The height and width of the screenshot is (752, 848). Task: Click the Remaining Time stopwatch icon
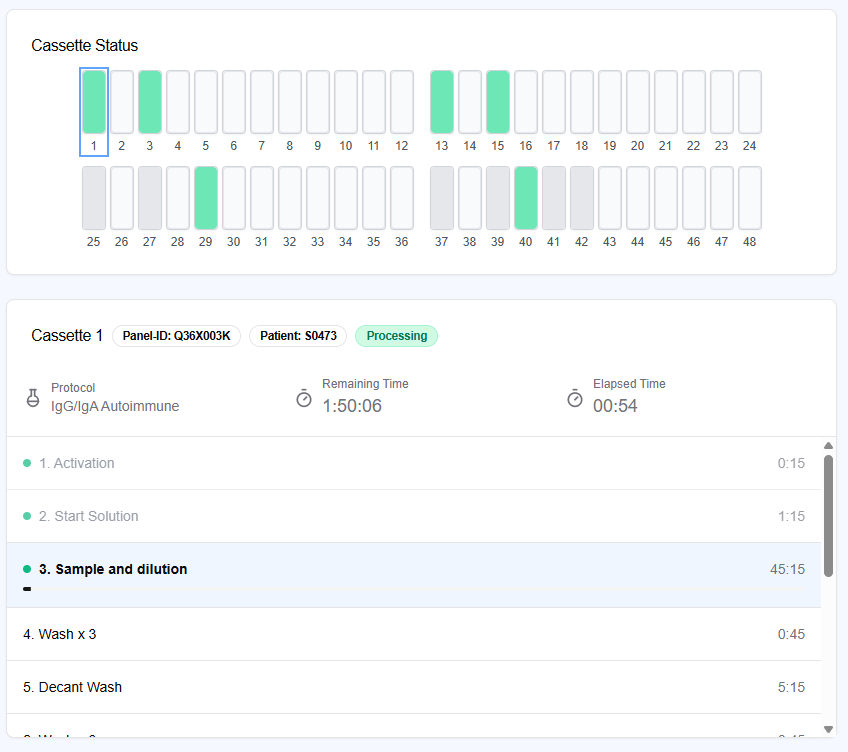click(304, 398)
